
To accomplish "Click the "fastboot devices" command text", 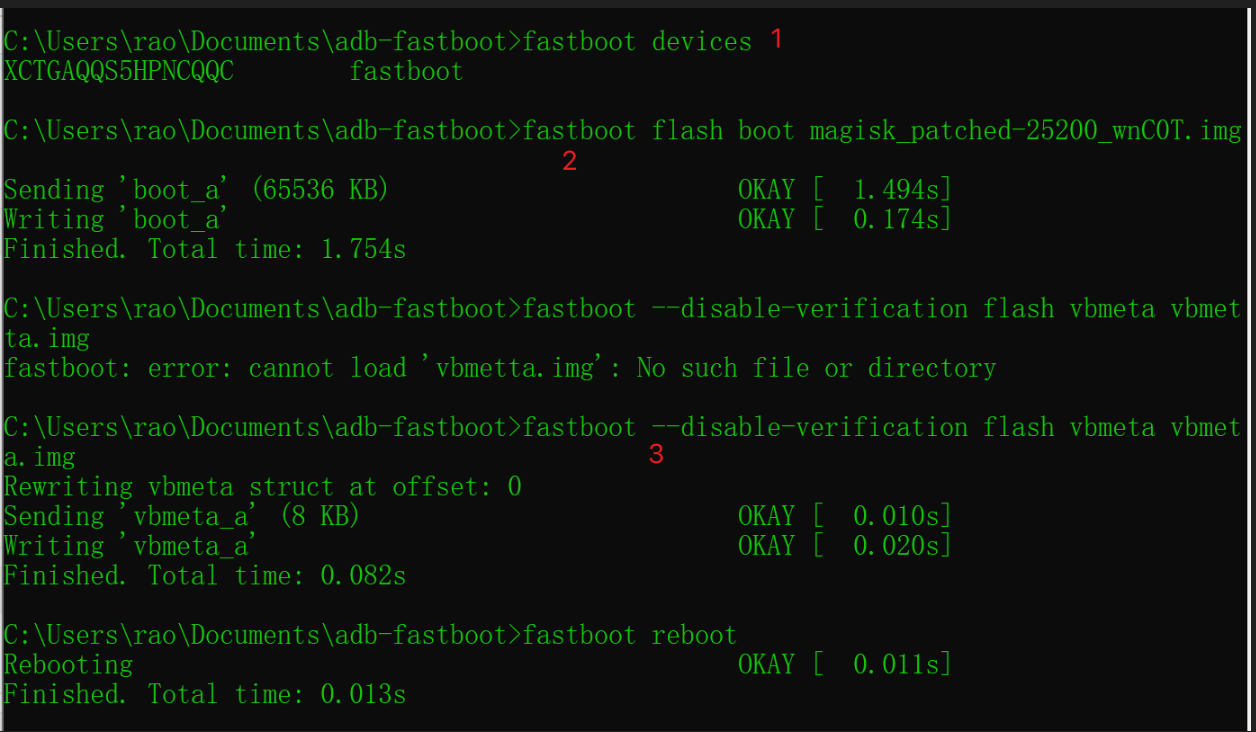I will [x=637, y=42].
